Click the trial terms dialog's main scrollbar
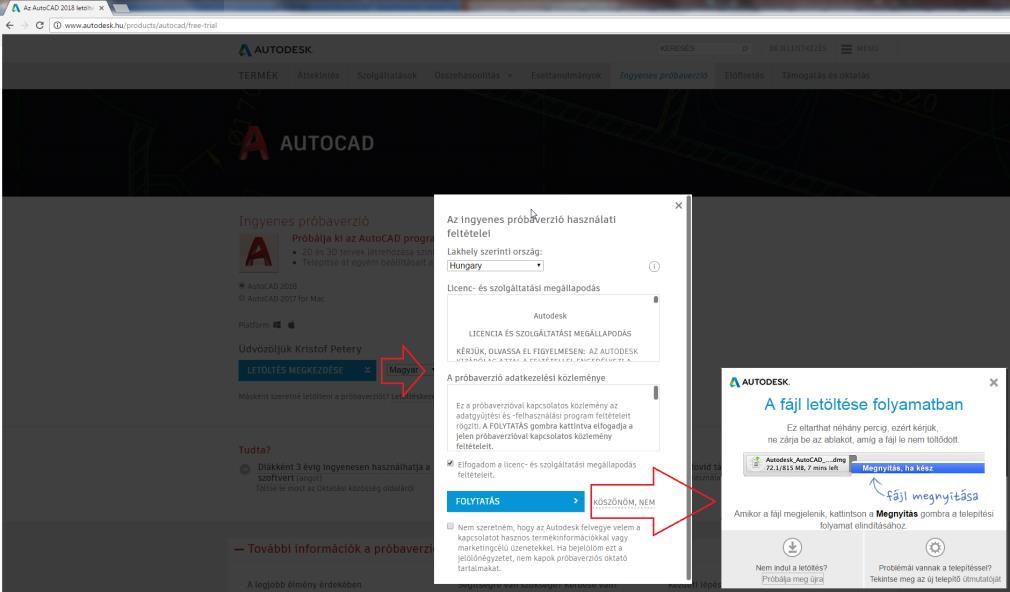1010x592 pixels. [x=689, y=388]
